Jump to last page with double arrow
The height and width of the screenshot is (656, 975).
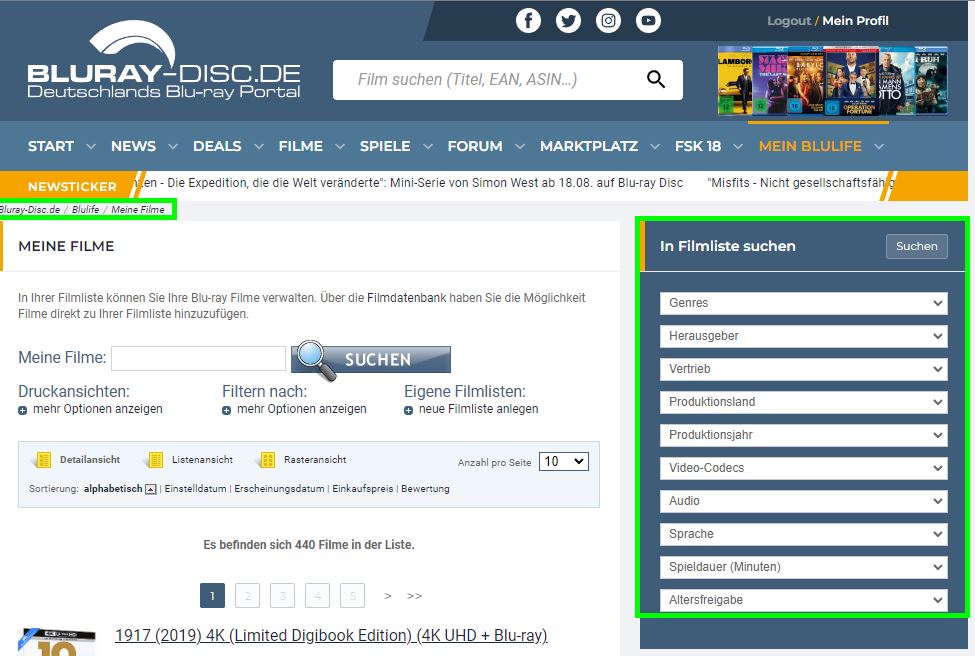click(x=414, y=596)
